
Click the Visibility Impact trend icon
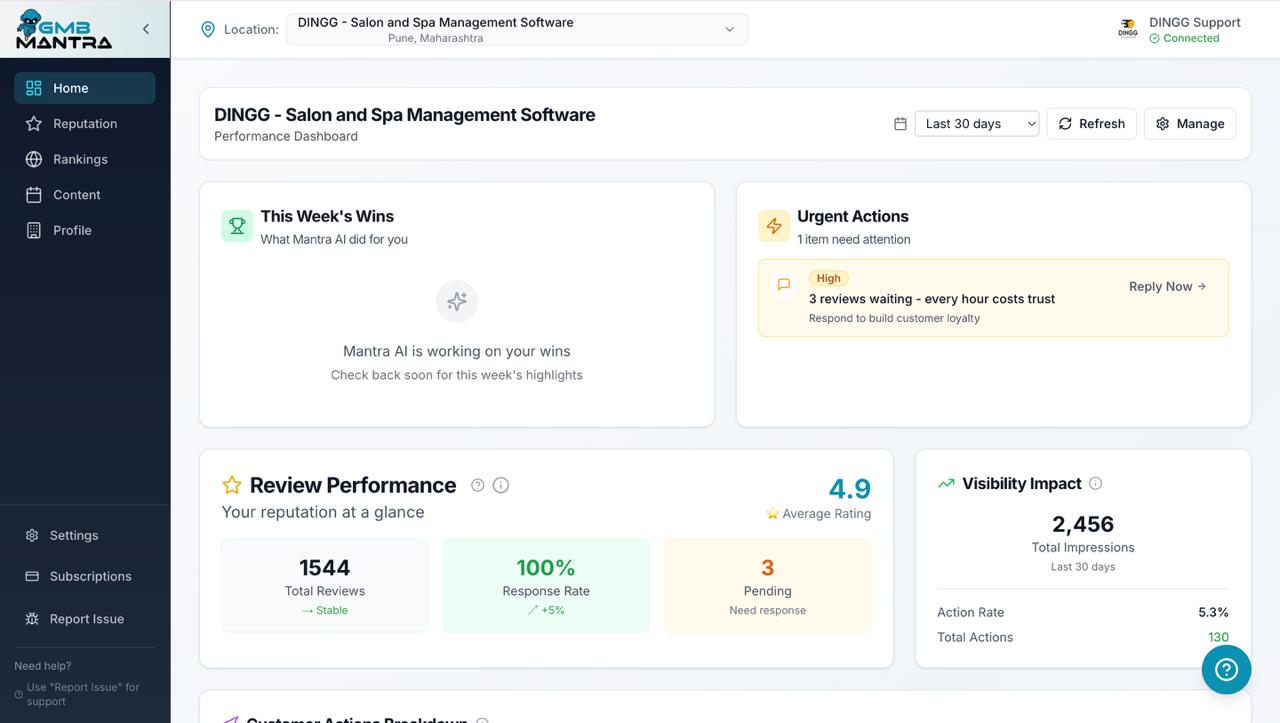pyautogui.click(x=946, y=484)
